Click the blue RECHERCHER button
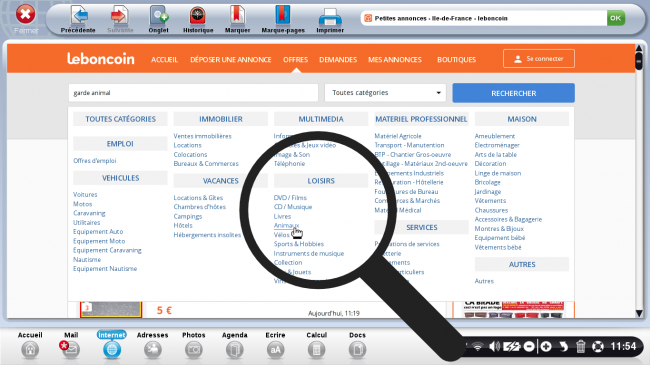The height and width of the screenshot is (365, 650). [514, 93]
